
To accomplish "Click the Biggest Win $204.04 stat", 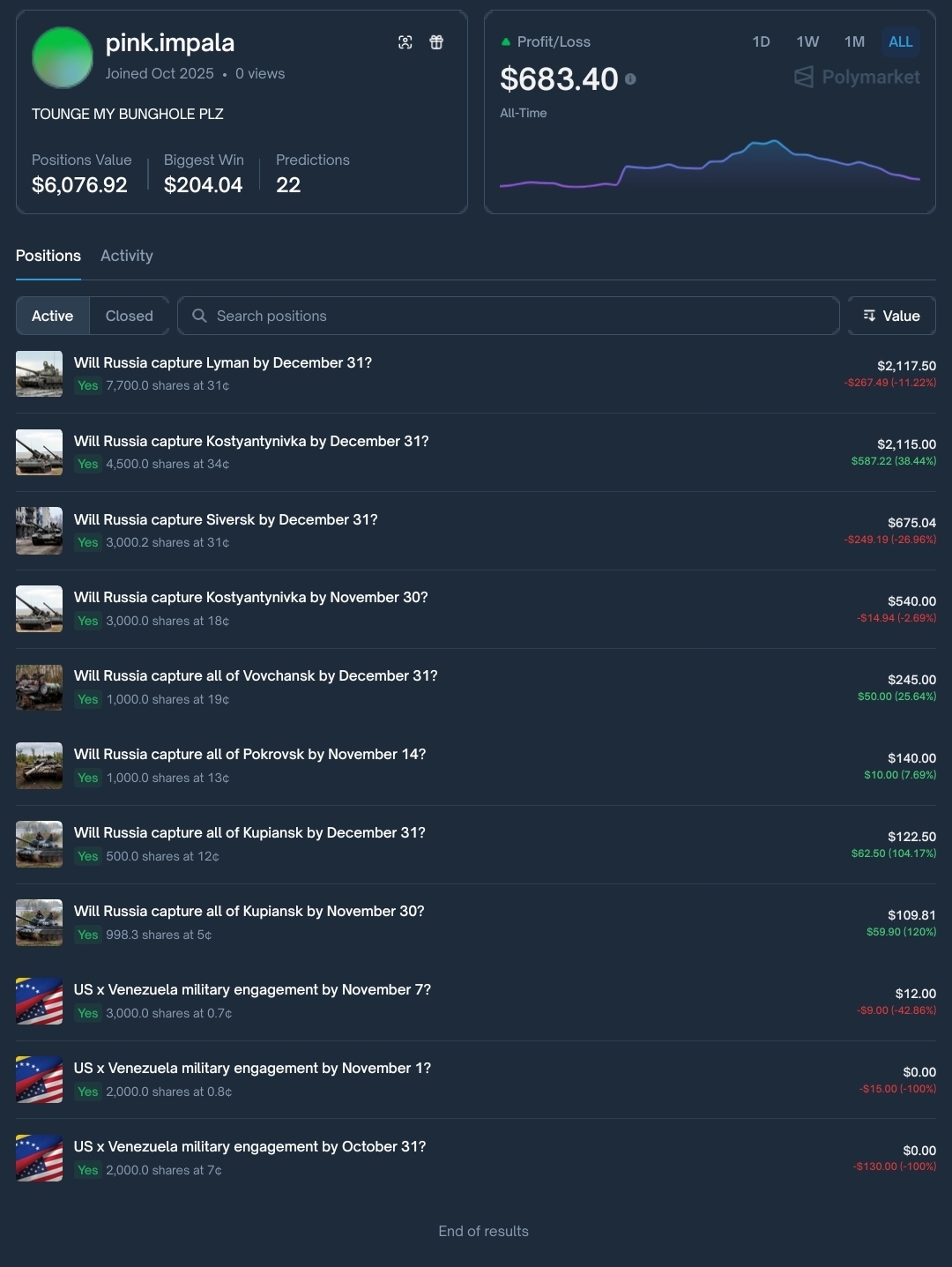I will [x=204, y=174].
